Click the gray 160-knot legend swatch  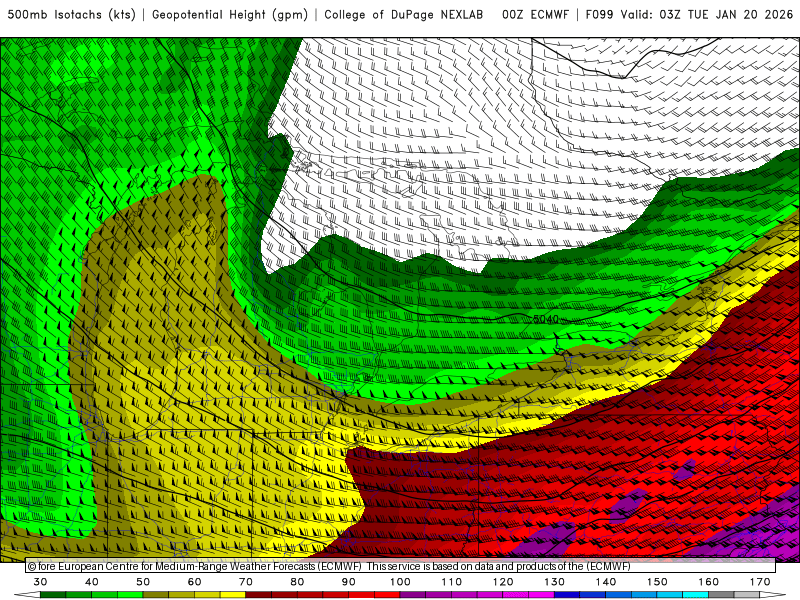[x=721, y=595]
